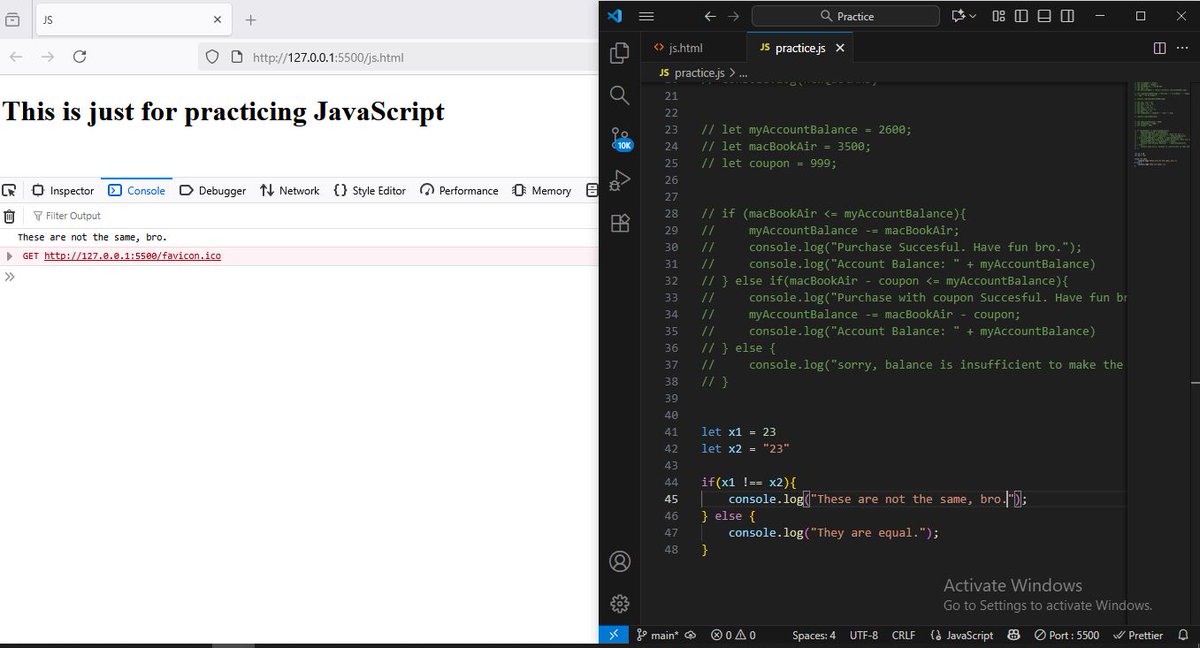Image resolution: width=1200 pixels, height=648 pixels.
Task: Click line number 44 in the gutter
Action: (x=671, y=482)
